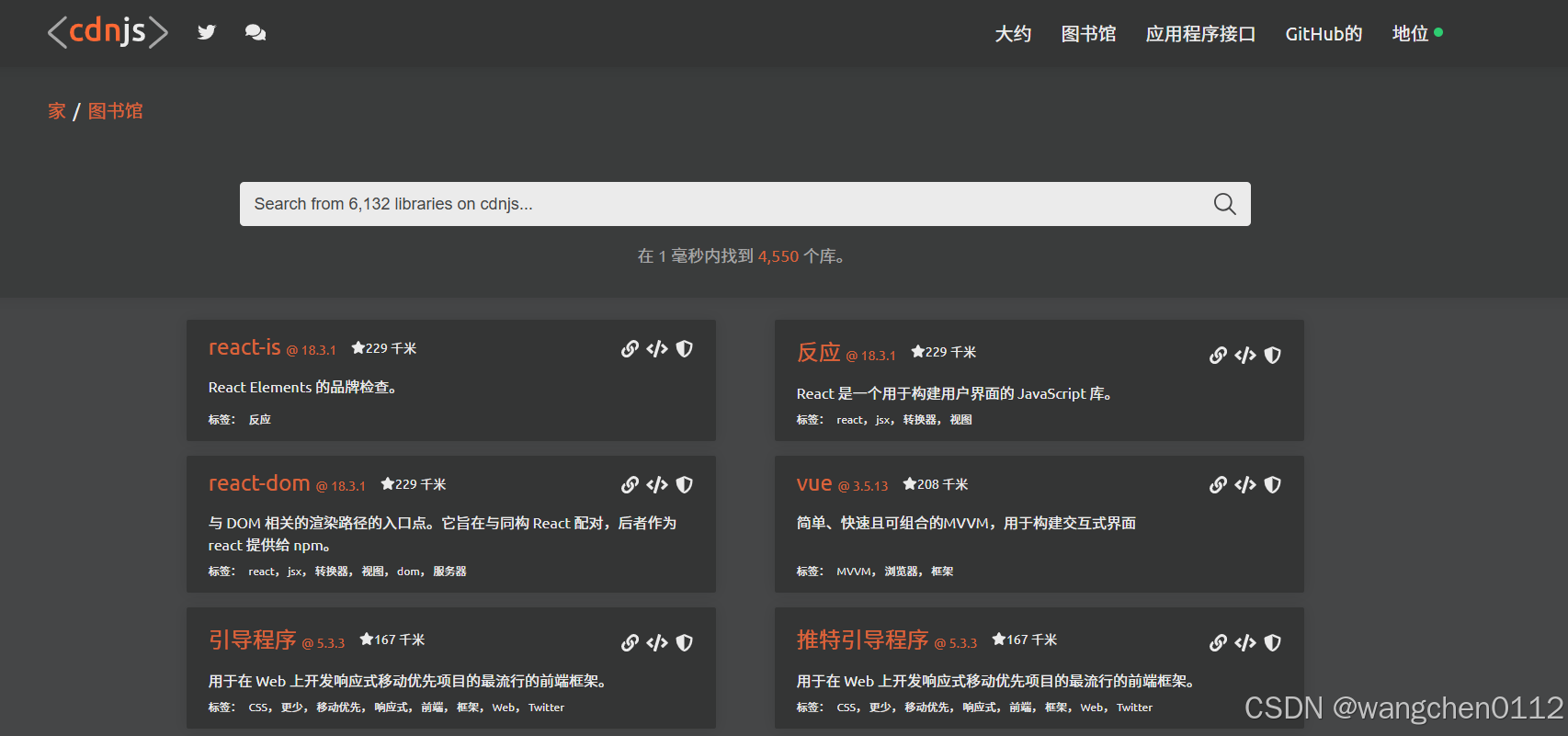Click the search magnifier icon
Screen dimensions: 1568x736
pos(1224,204)
